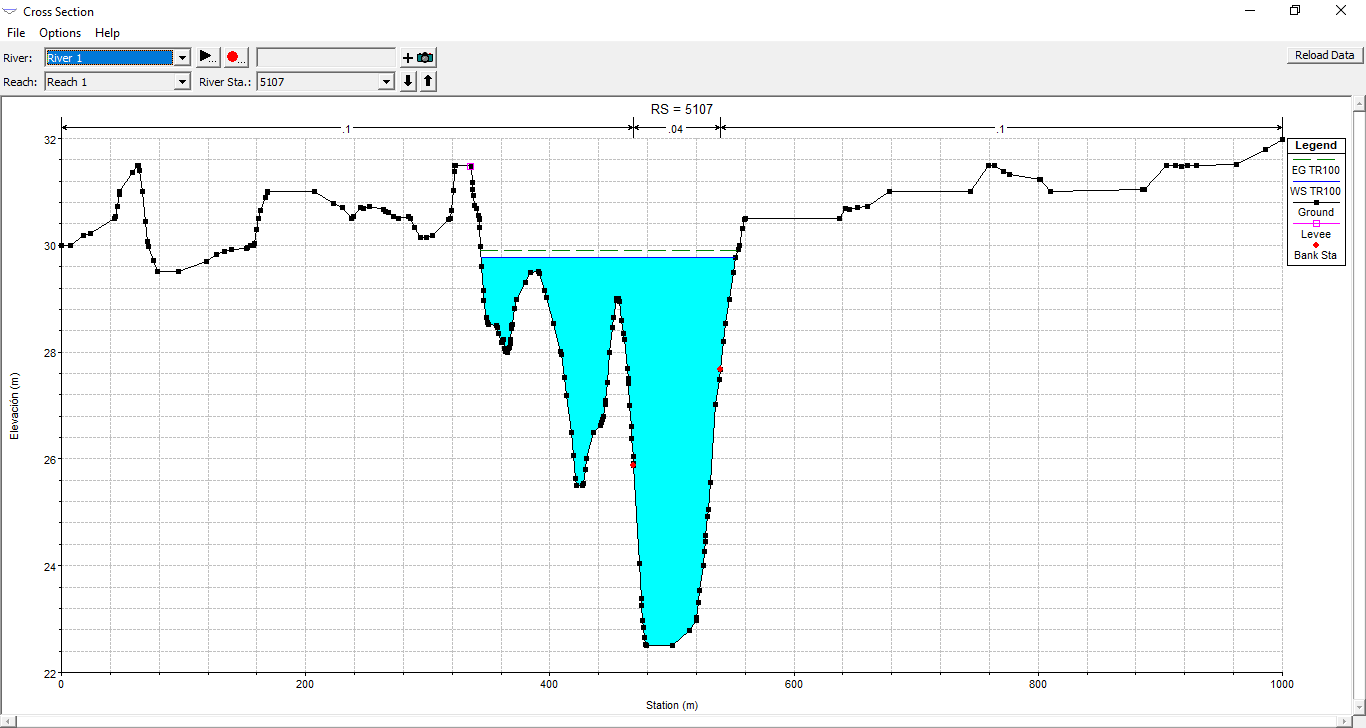This screenshot has width=1366, height=728.
Task: Minimize the Cross Section window
Action: coord(1250,11)
